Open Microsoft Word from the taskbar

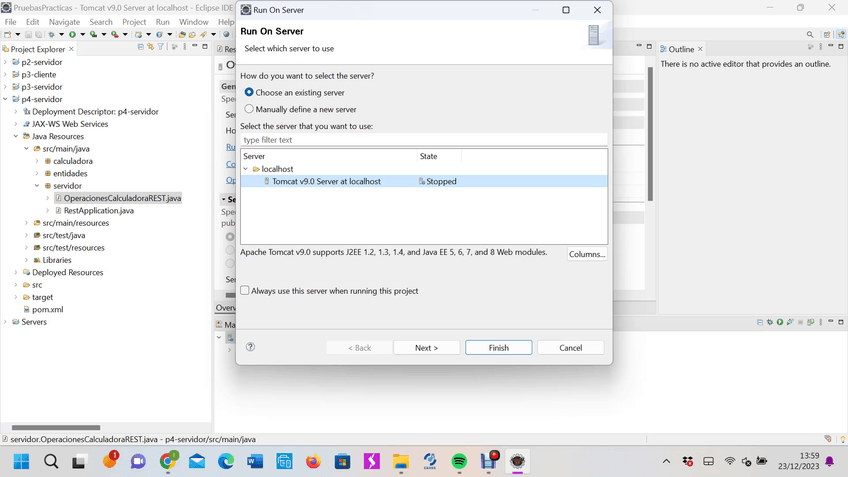point(255,461)
